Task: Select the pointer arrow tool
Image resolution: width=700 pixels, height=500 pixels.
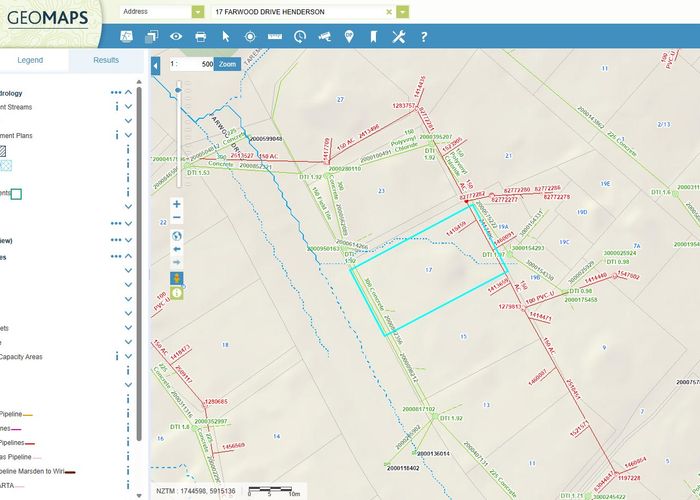Action: click(x=226, y=37)
